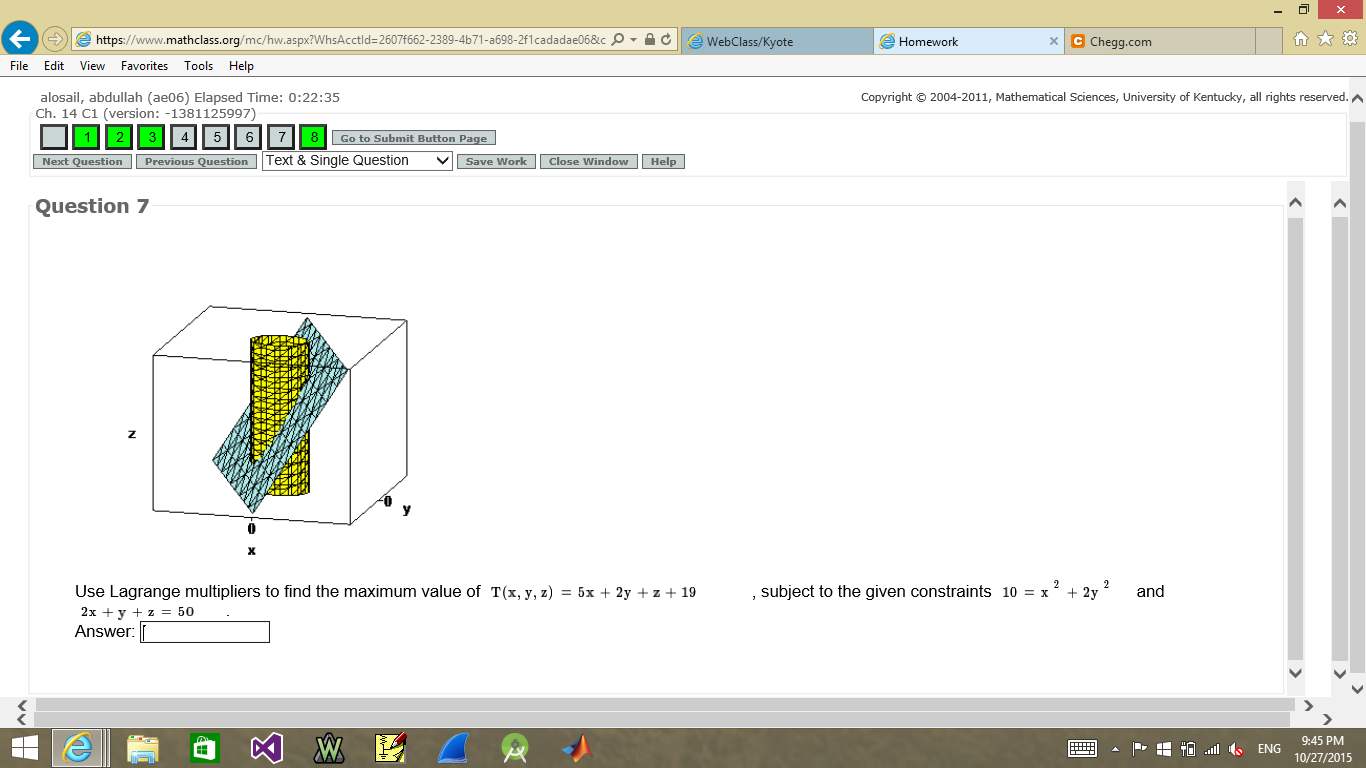This screenshot has width=1366, height=768.
Task: Click the Go to Submit Button Page button
Action: click(413, 138)
